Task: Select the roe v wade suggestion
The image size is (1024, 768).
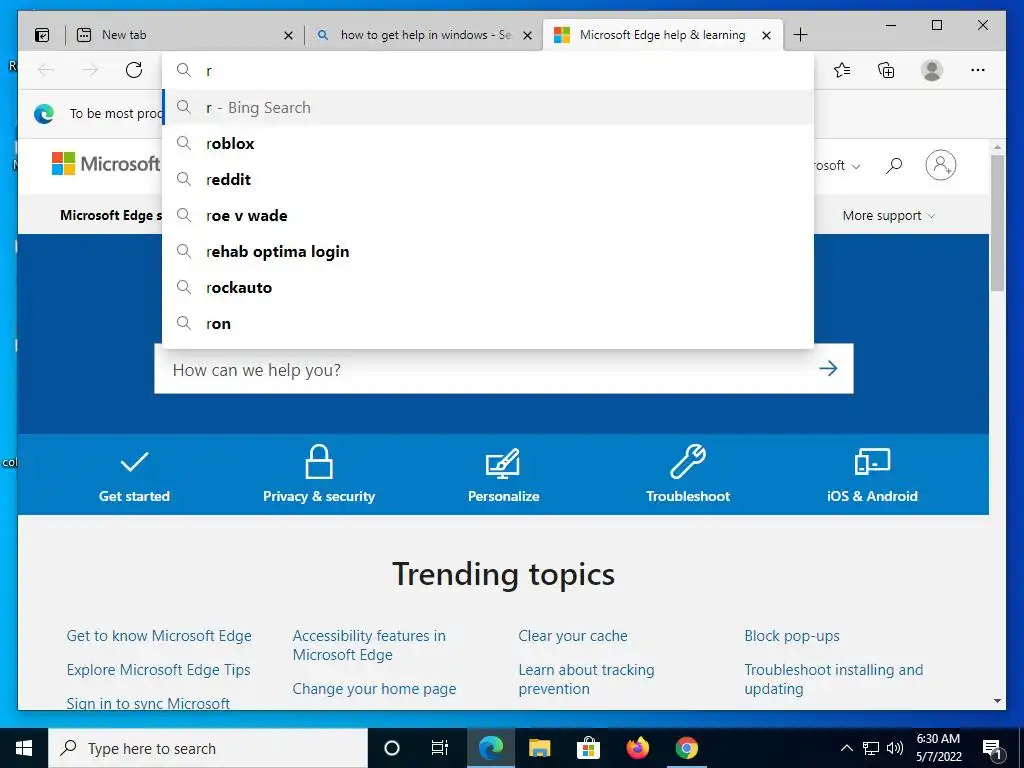Action: [488, 215]
